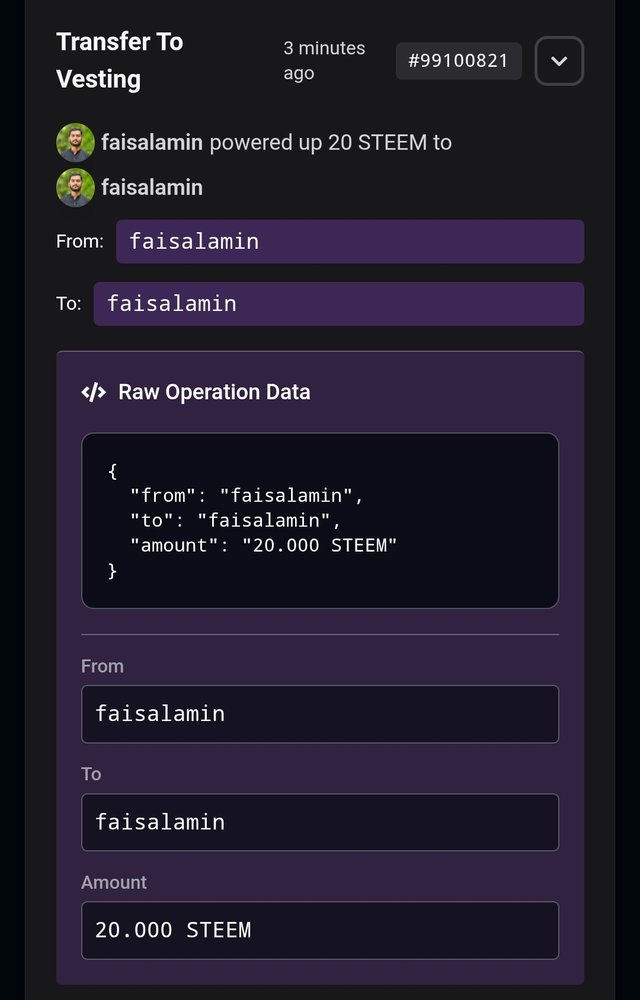Open the block #99100821 badge
The height and width of the screenshot is (1000, 640).
[x=458, y=61]
